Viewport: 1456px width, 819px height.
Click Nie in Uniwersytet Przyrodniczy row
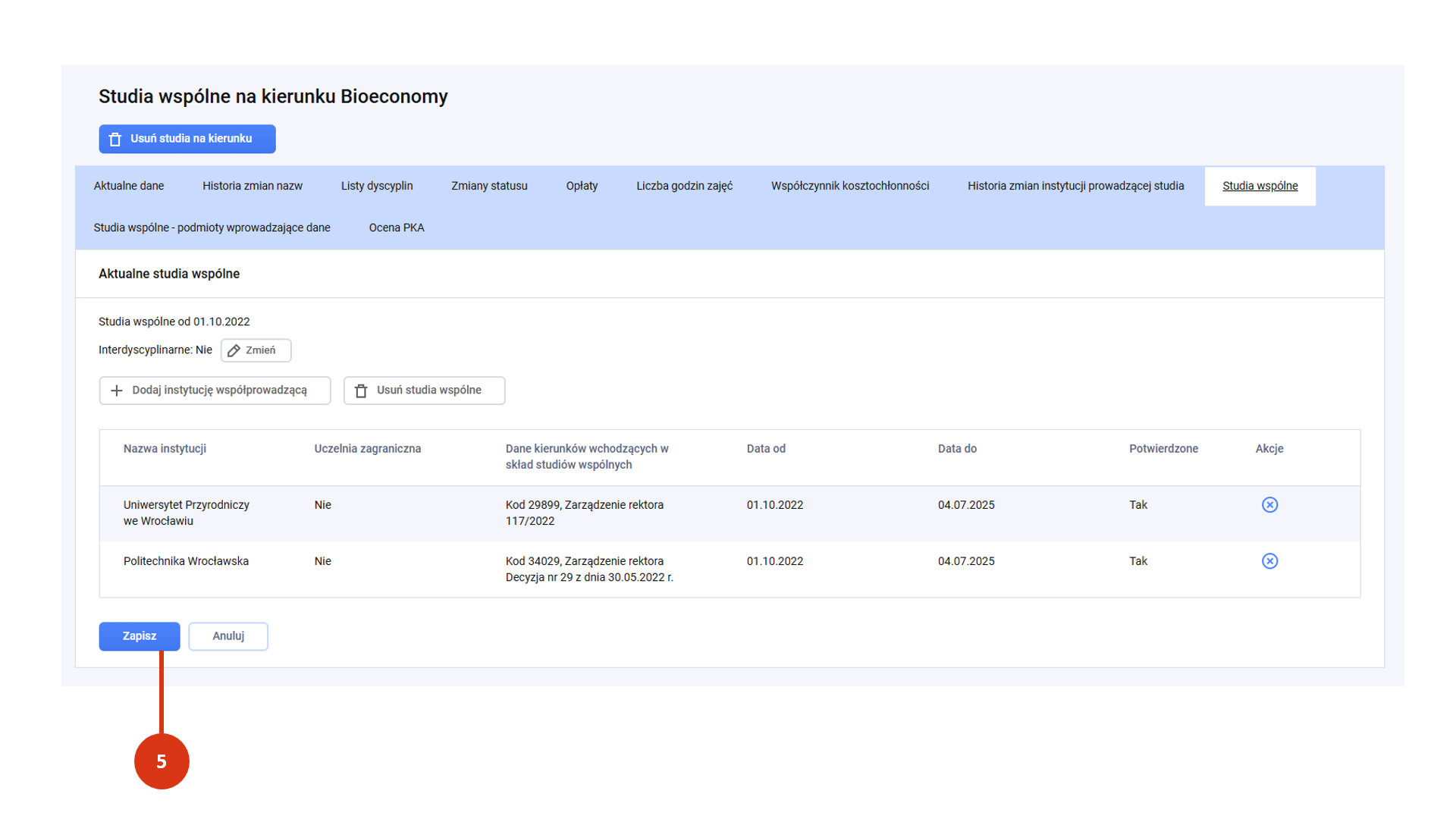tap(322, 505)
